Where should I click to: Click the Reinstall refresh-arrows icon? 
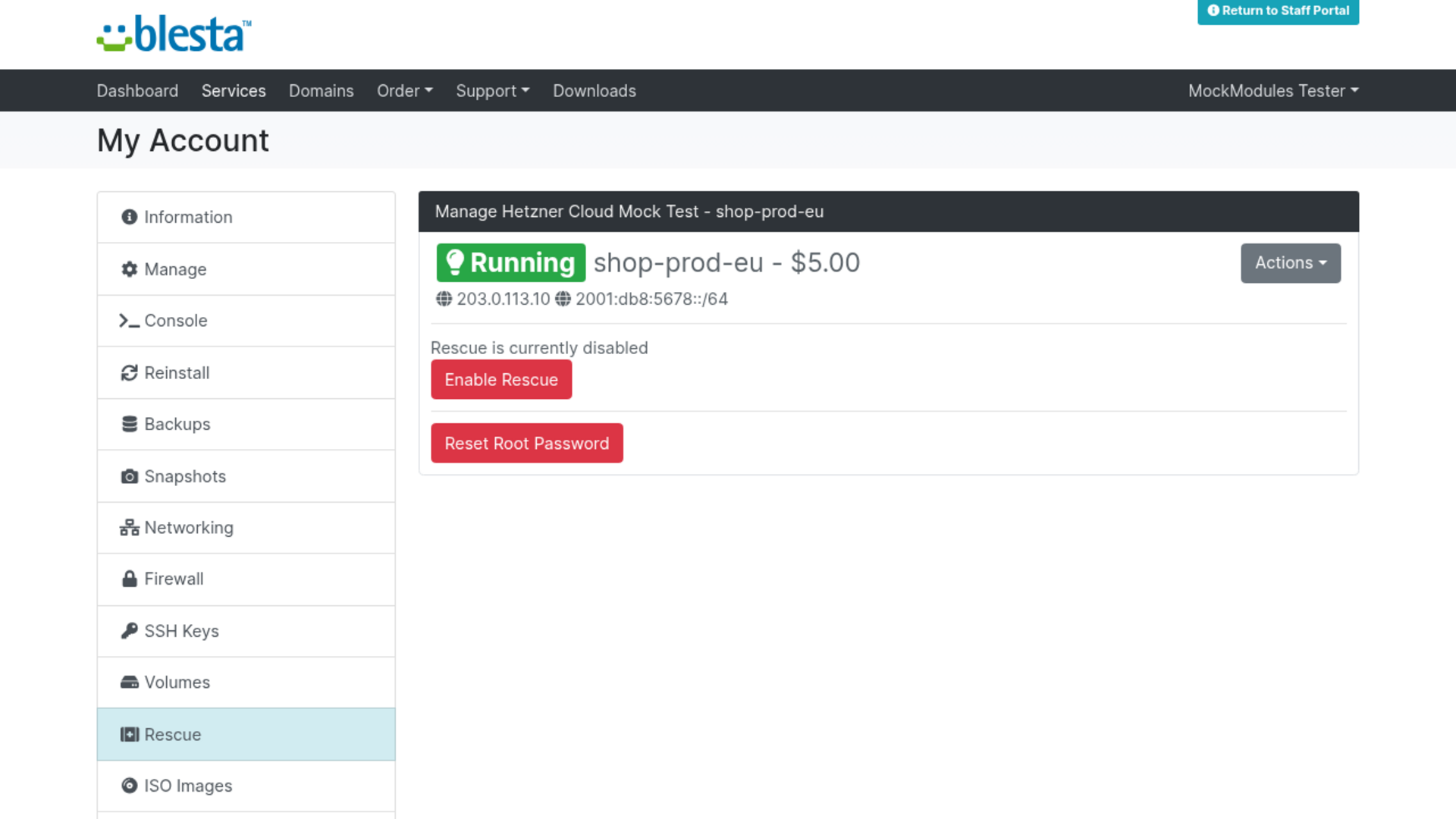coord(130,372)
